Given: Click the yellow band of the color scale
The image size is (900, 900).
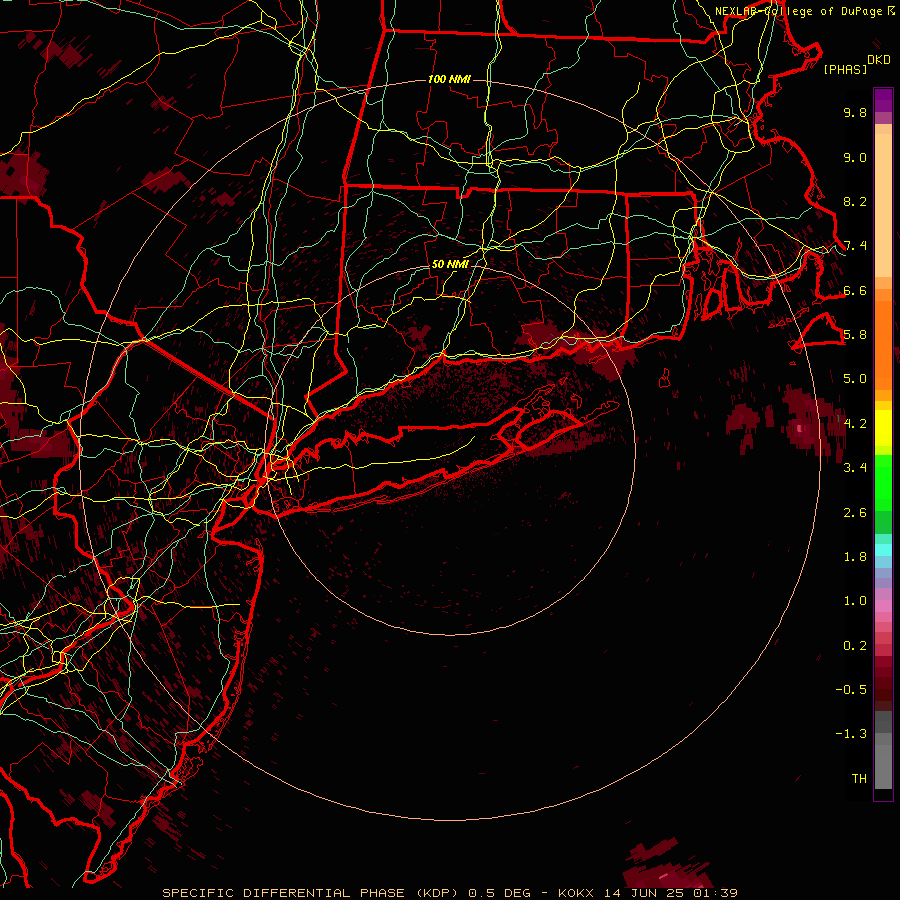Looking at the screenshot, I should tap(883, 428).
